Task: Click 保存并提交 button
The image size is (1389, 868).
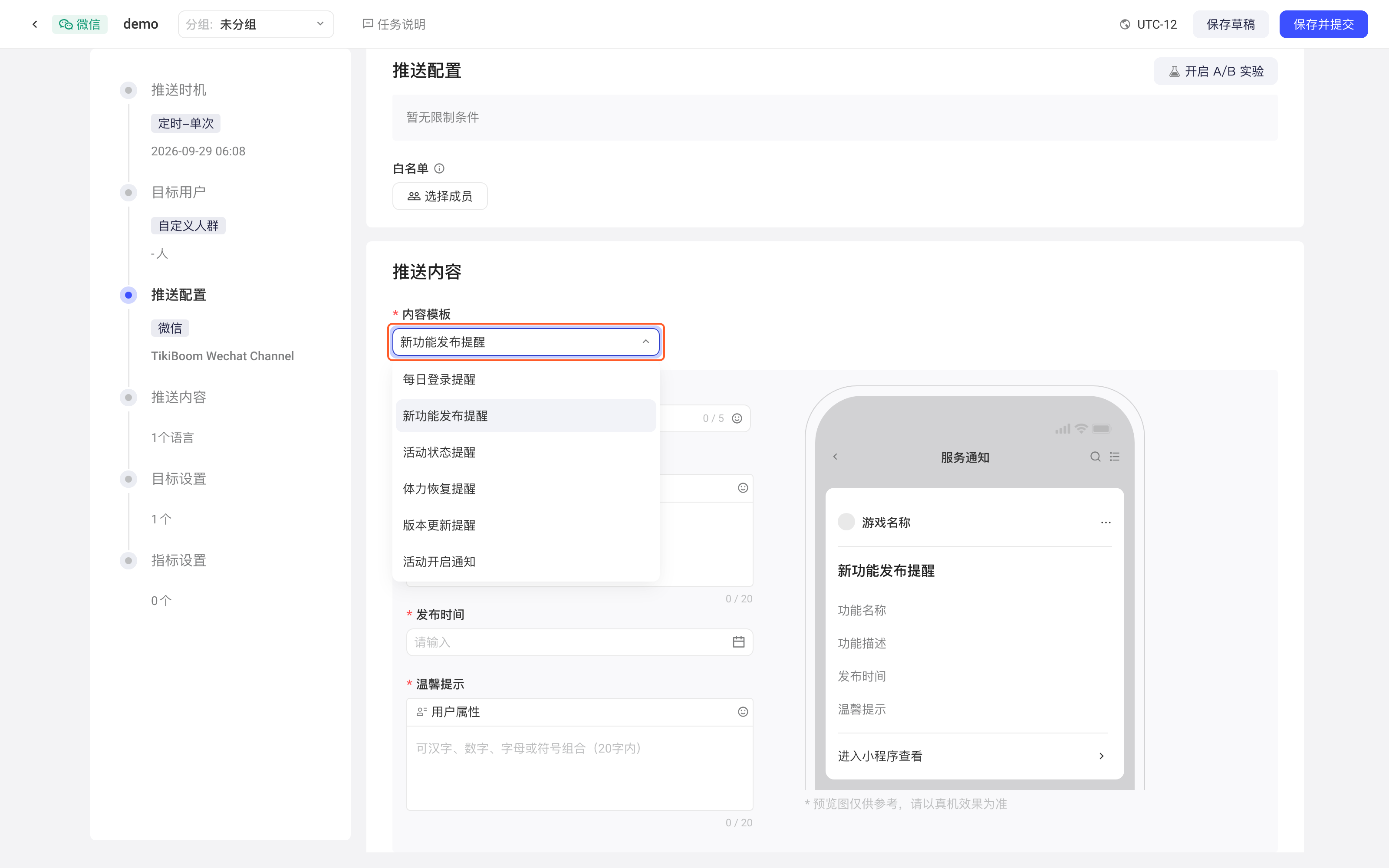Action: 1323,24
